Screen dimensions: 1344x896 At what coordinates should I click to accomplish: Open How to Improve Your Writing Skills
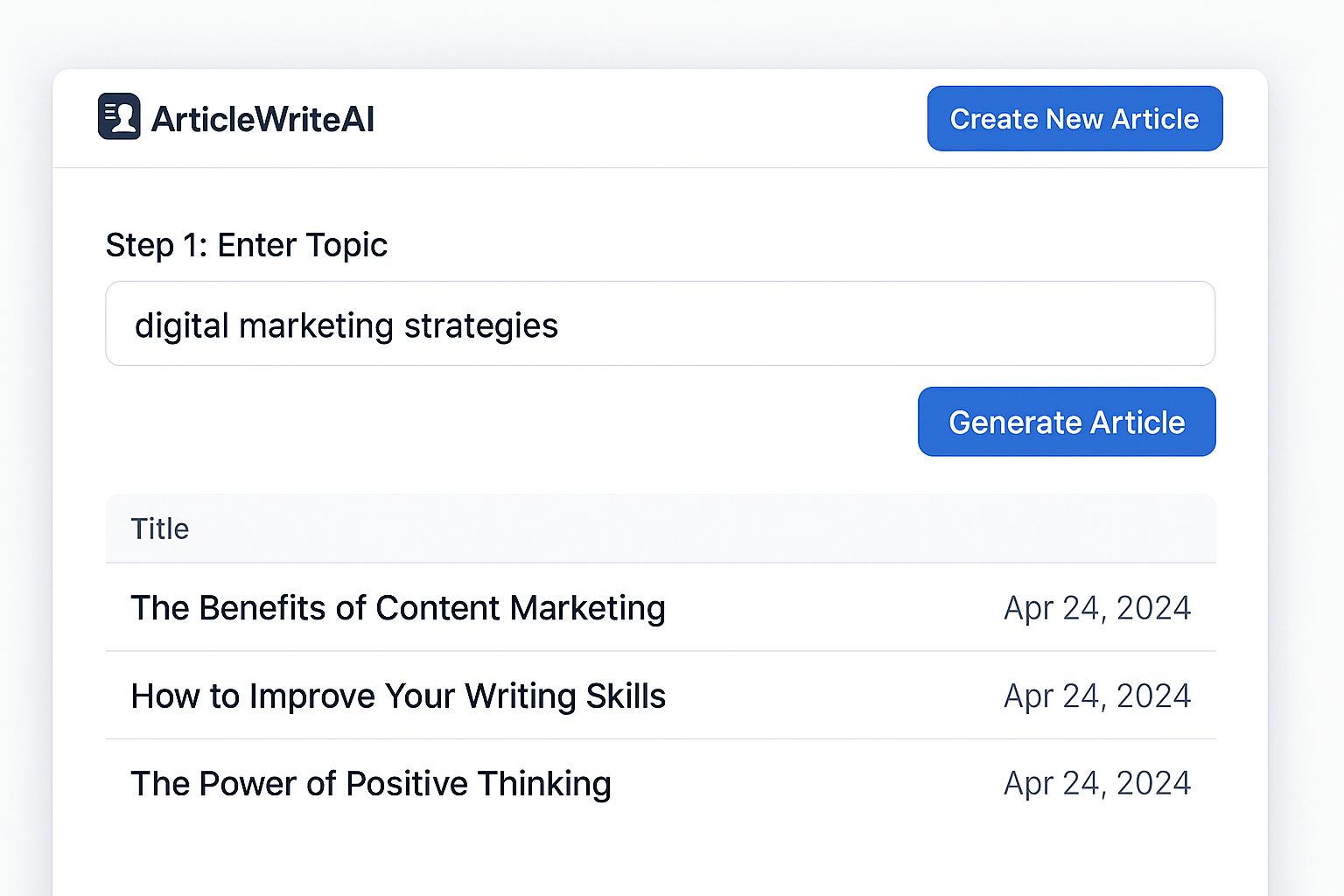click(398, 696)
